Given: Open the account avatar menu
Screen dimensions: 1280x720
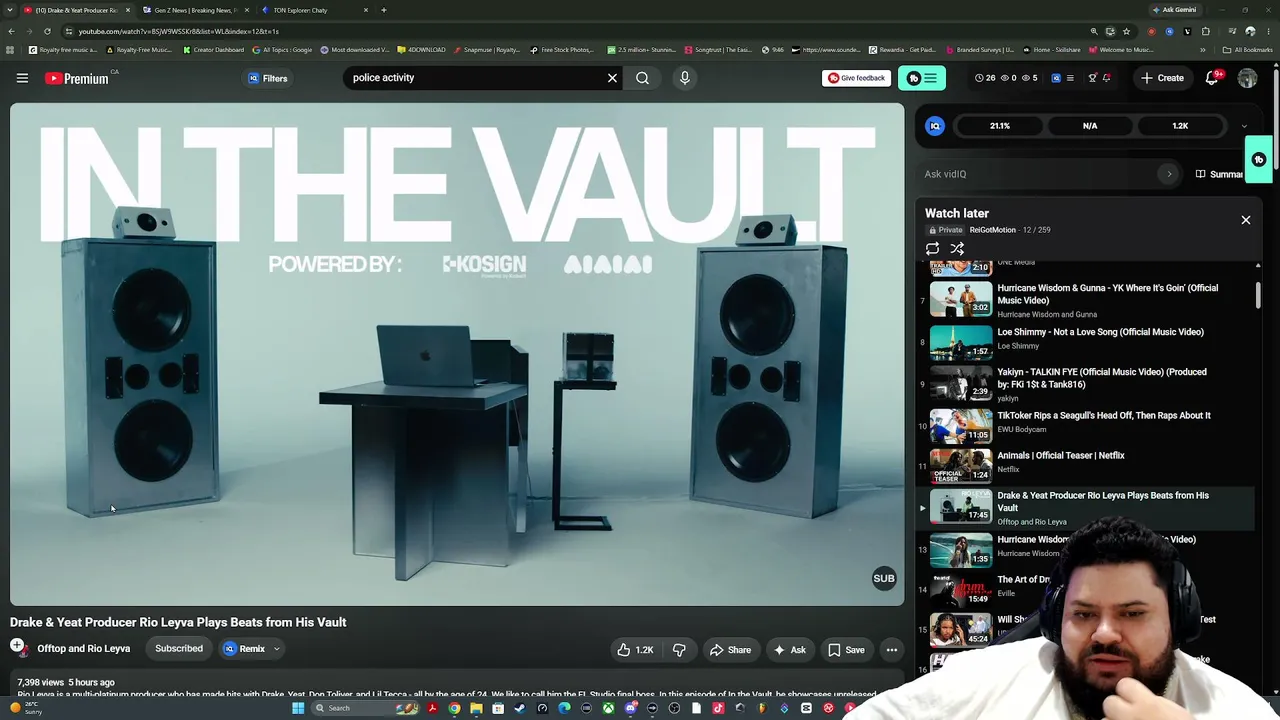Looking at the screenshot, I should pos(1247,78).
